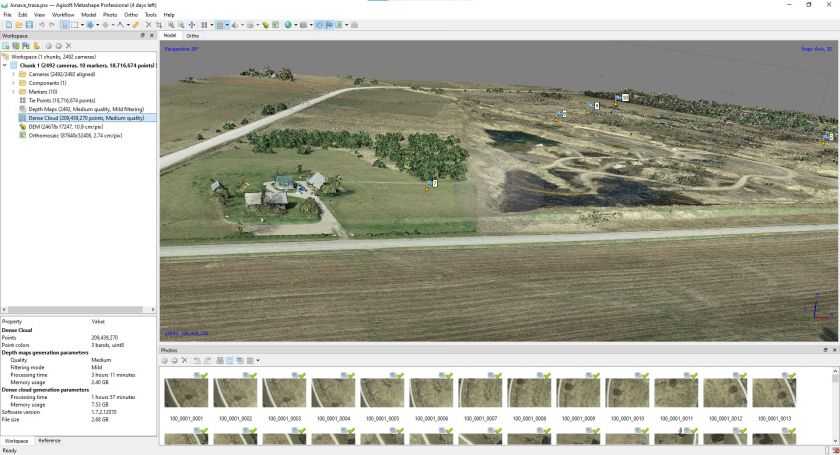Expand the Cameras folder in Workspace
This screenshot has height=455, width=840.
click(x=13, y=74)
